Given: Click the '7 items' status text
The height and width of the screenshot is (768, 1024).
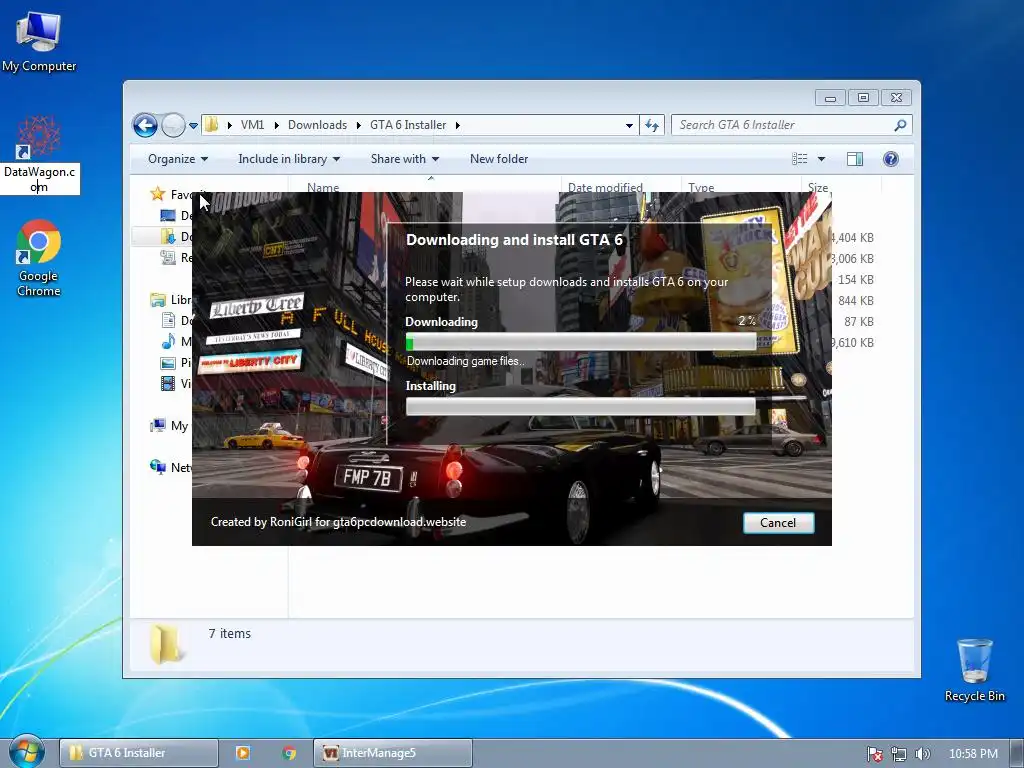Looking at the screenshot, I should [229, 633].
